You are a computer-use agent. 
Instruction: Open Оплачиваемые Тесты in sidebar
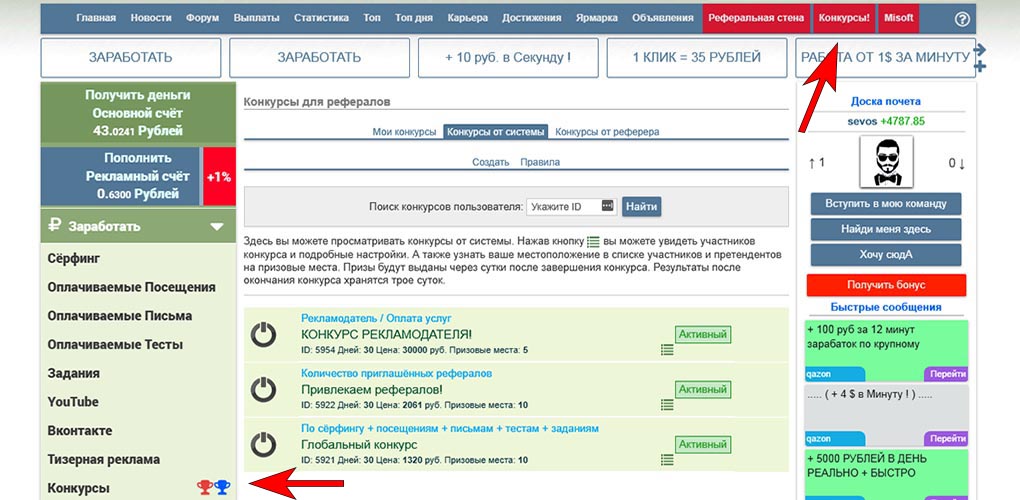click(115, 345)
